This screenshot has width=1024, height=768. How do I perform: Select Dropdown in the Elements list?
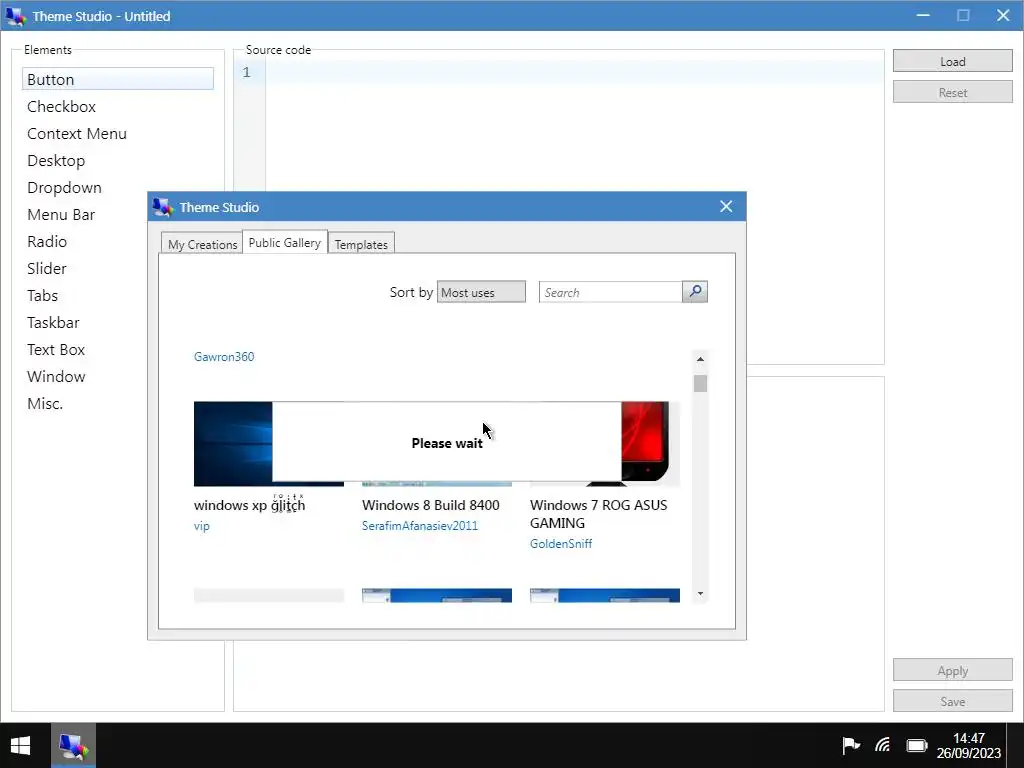click(85, 187)
